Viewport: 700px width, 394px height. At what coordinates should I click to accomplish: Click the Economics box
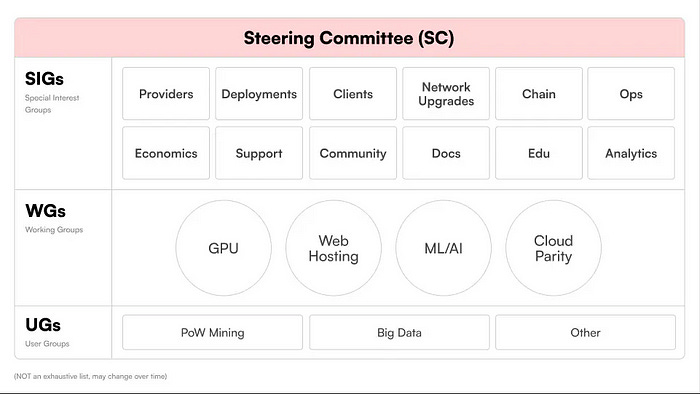pos(166,153)
